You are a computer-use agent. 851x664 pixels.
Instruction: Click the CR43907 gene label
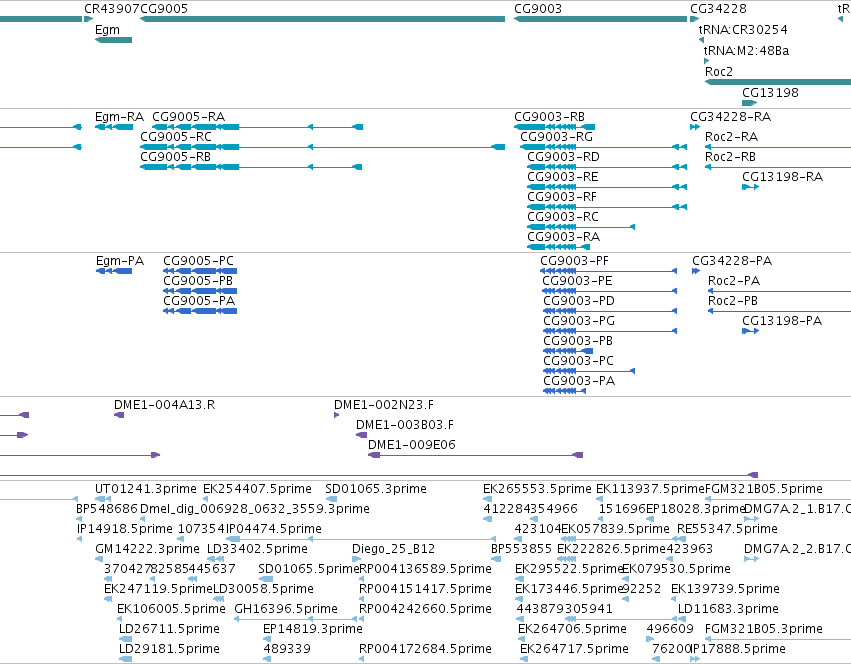112,9
